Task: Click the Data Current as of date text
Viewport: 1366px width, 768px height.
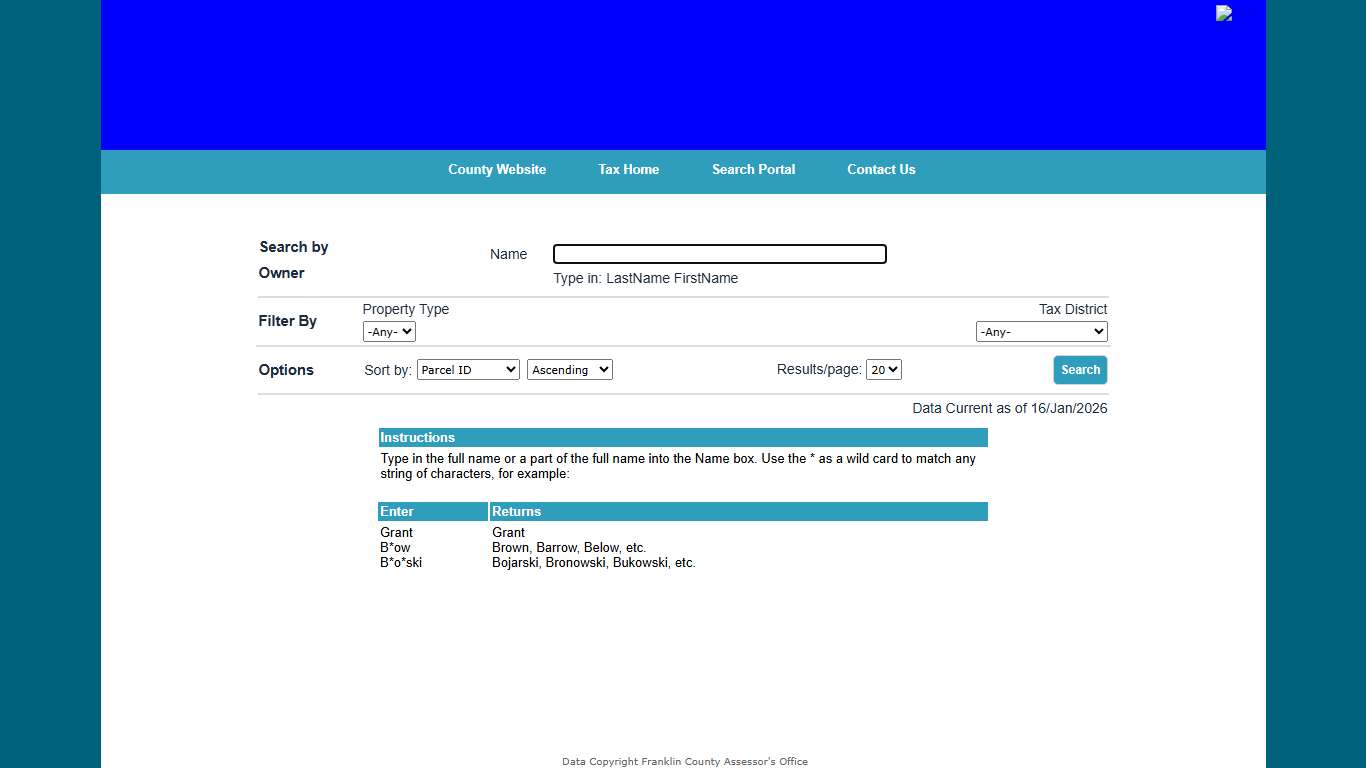Action: click(1009, 408)
